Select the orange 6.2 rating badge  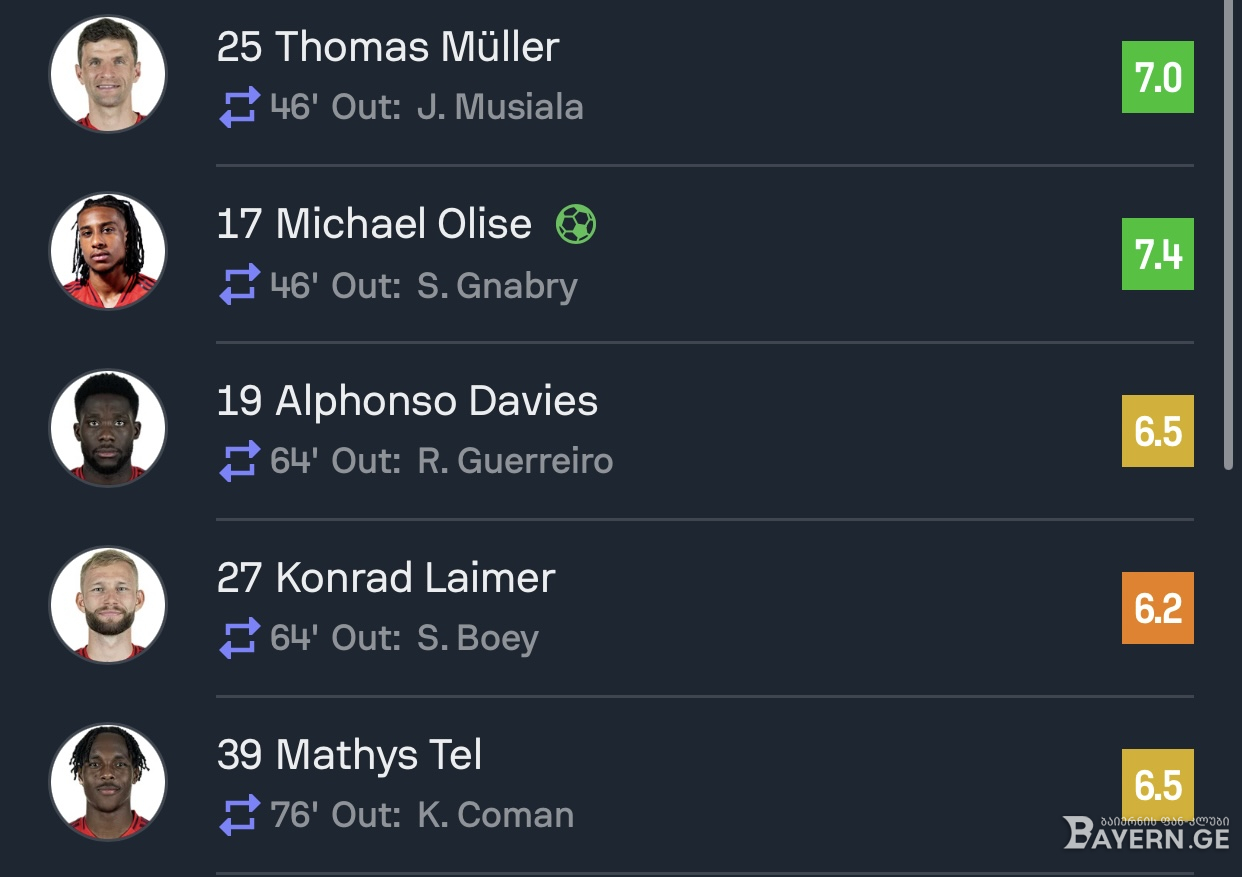pyautogui.click(x=1158, y=608)
